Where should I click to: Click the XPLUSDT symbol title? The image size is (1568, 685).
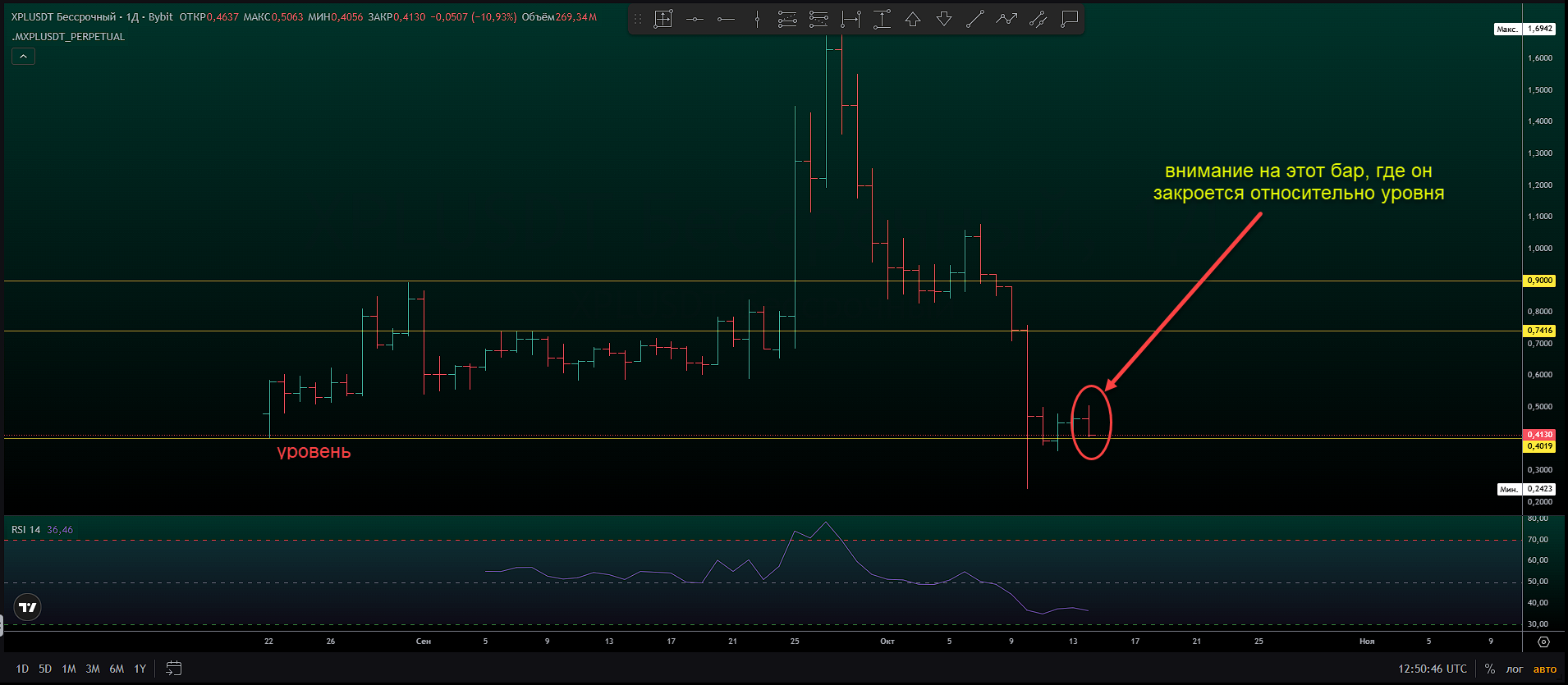(63, 16)
